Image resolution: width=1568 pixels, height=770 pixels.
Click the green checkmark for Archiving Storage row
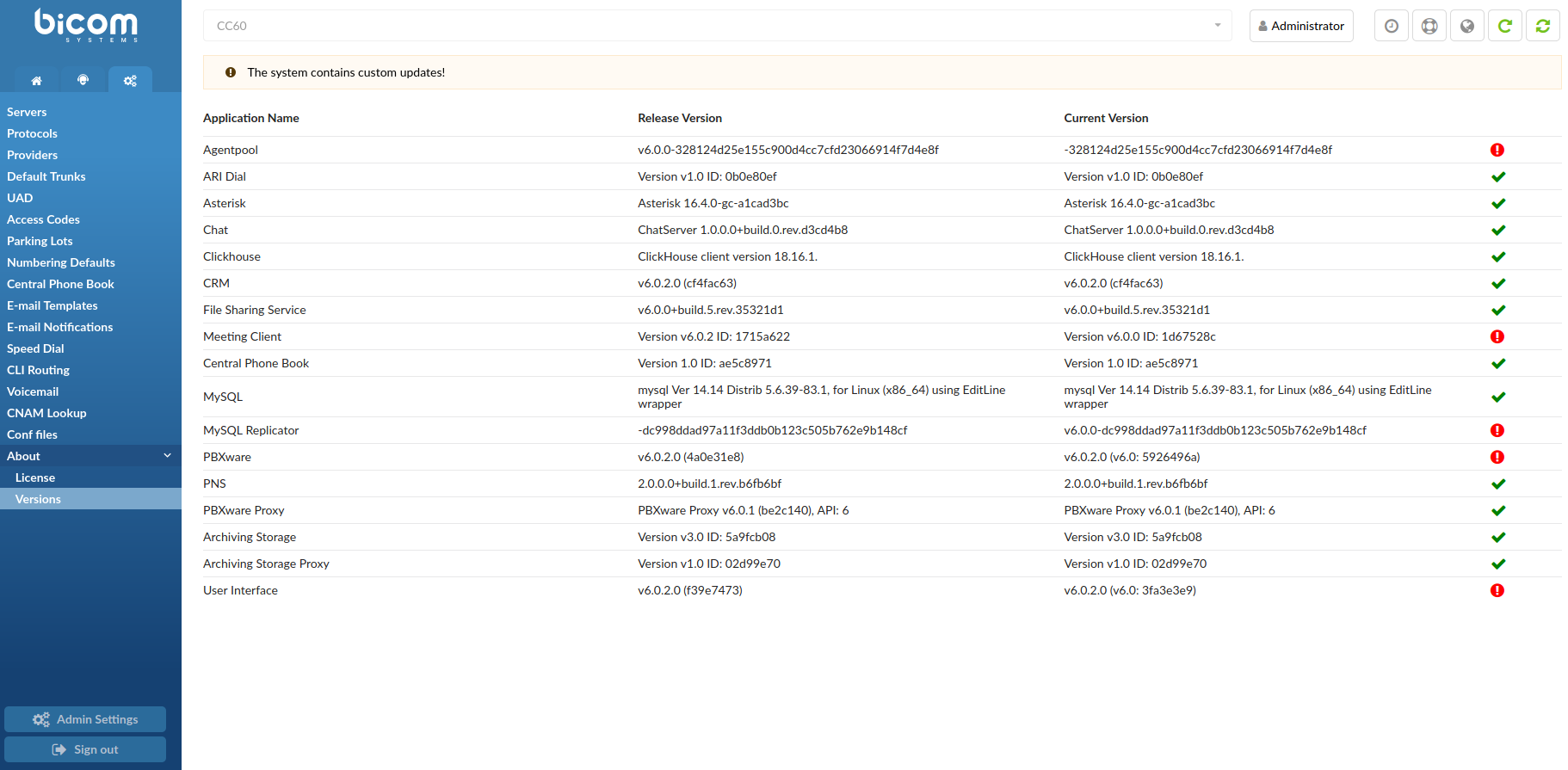(x=1498, y=537)
